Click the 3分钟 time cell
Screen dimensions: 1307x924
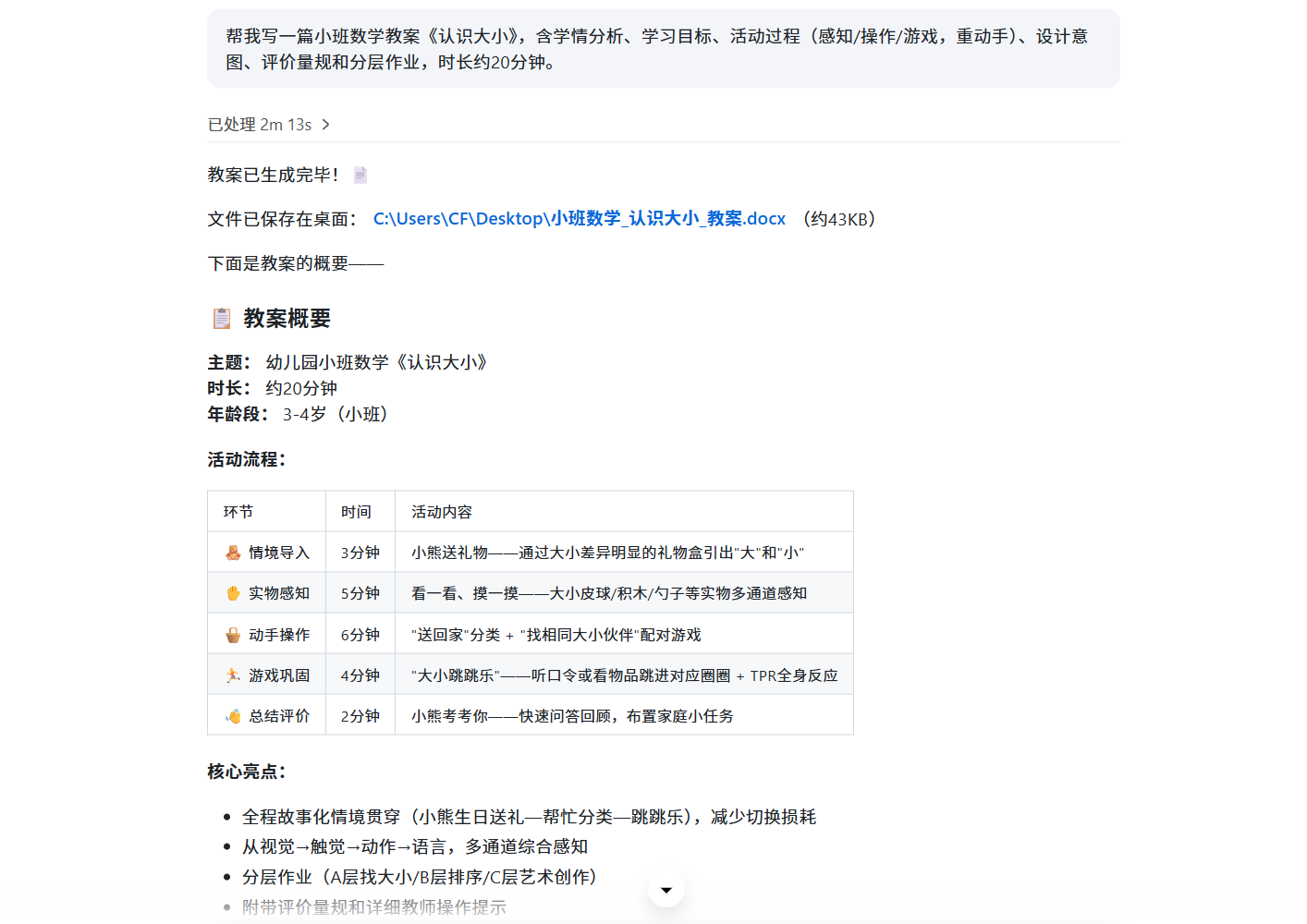coord(360,553)
